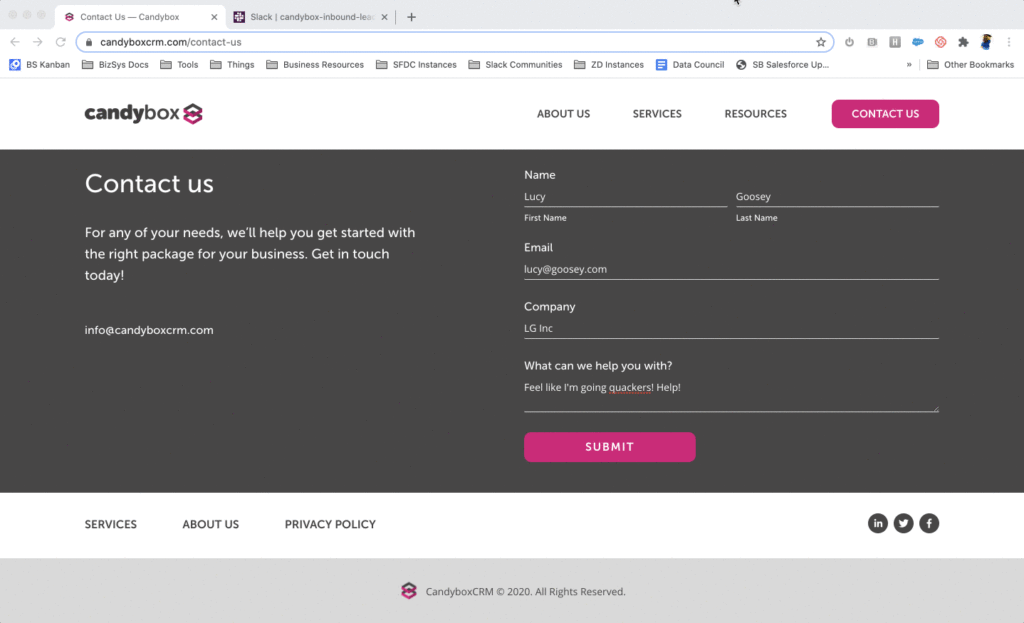Screen dimensions: 1024x623
Task: Open the SERVICES header menu item
Action: coord(657,114)
